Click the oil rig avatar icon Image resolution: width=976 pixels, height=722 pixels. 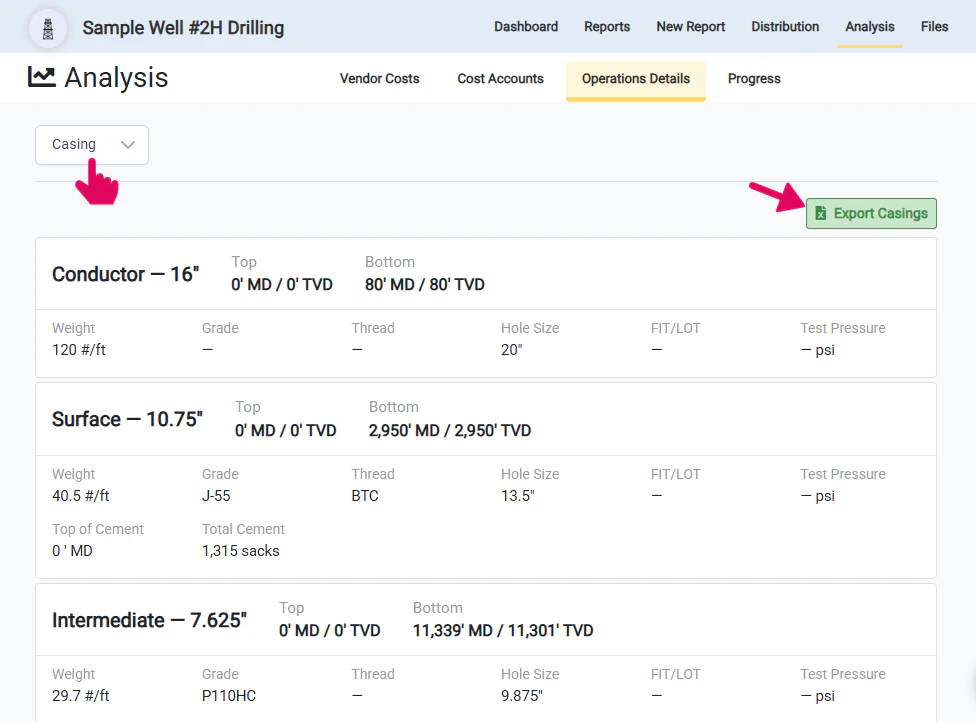47,28
